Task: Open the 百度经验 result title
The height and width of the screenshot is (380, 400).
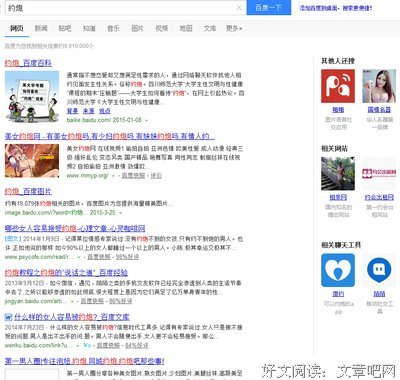Action: [x=66, y=273]
